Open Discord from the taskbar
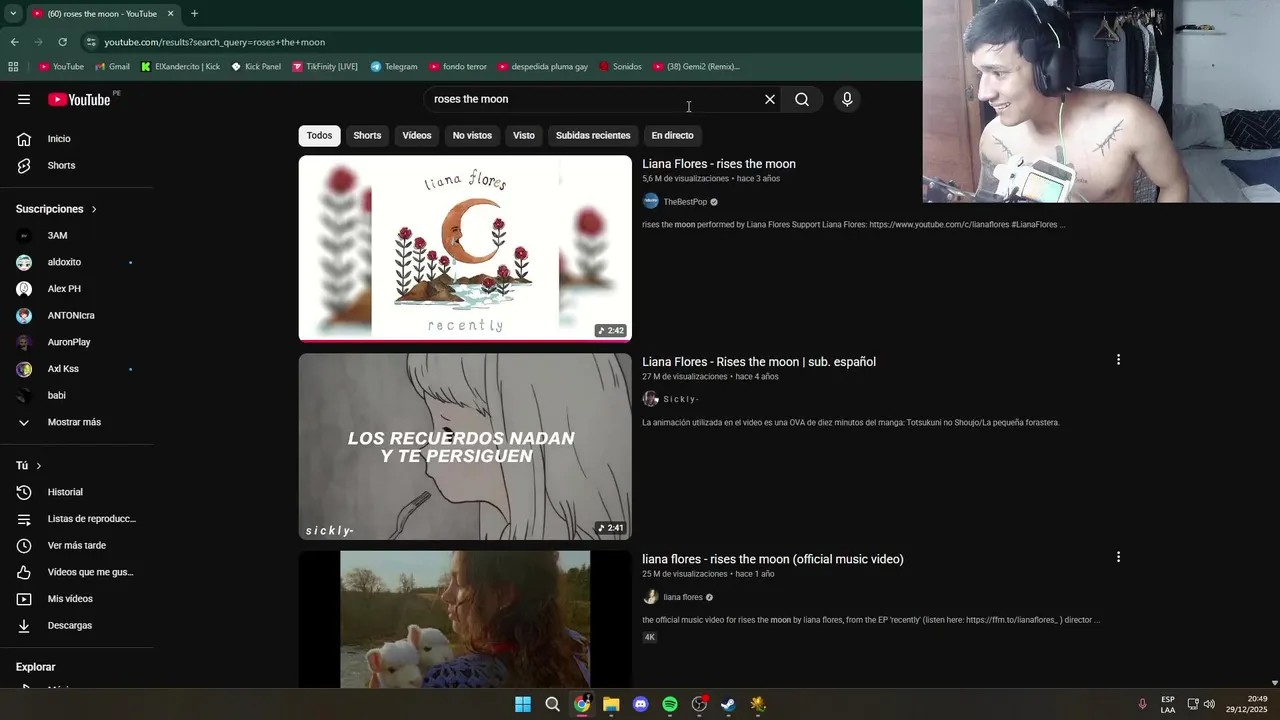The height and width of the screenshot is (720, 1280). click(641, 704)
